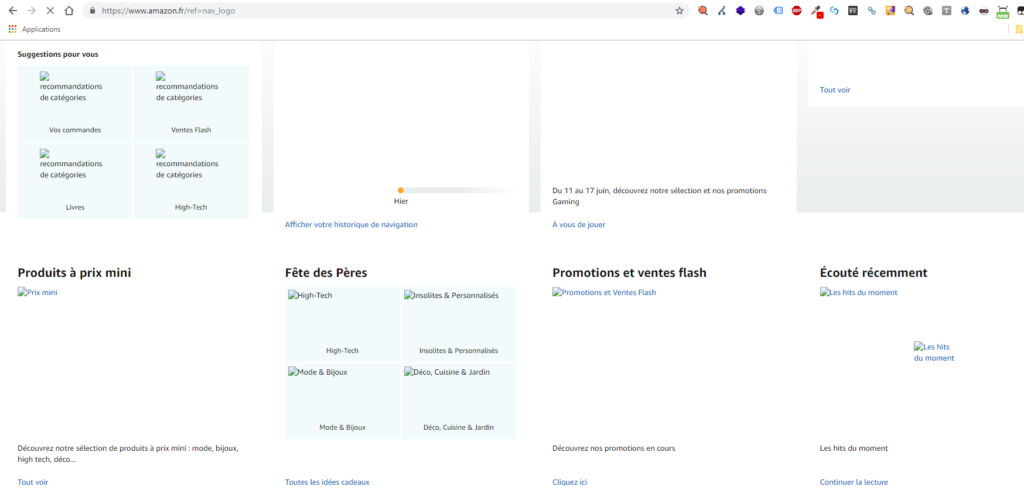Open the Applications grid shortcut
1024x497 pixels.
pyautogui.click(x=34, y=29)
